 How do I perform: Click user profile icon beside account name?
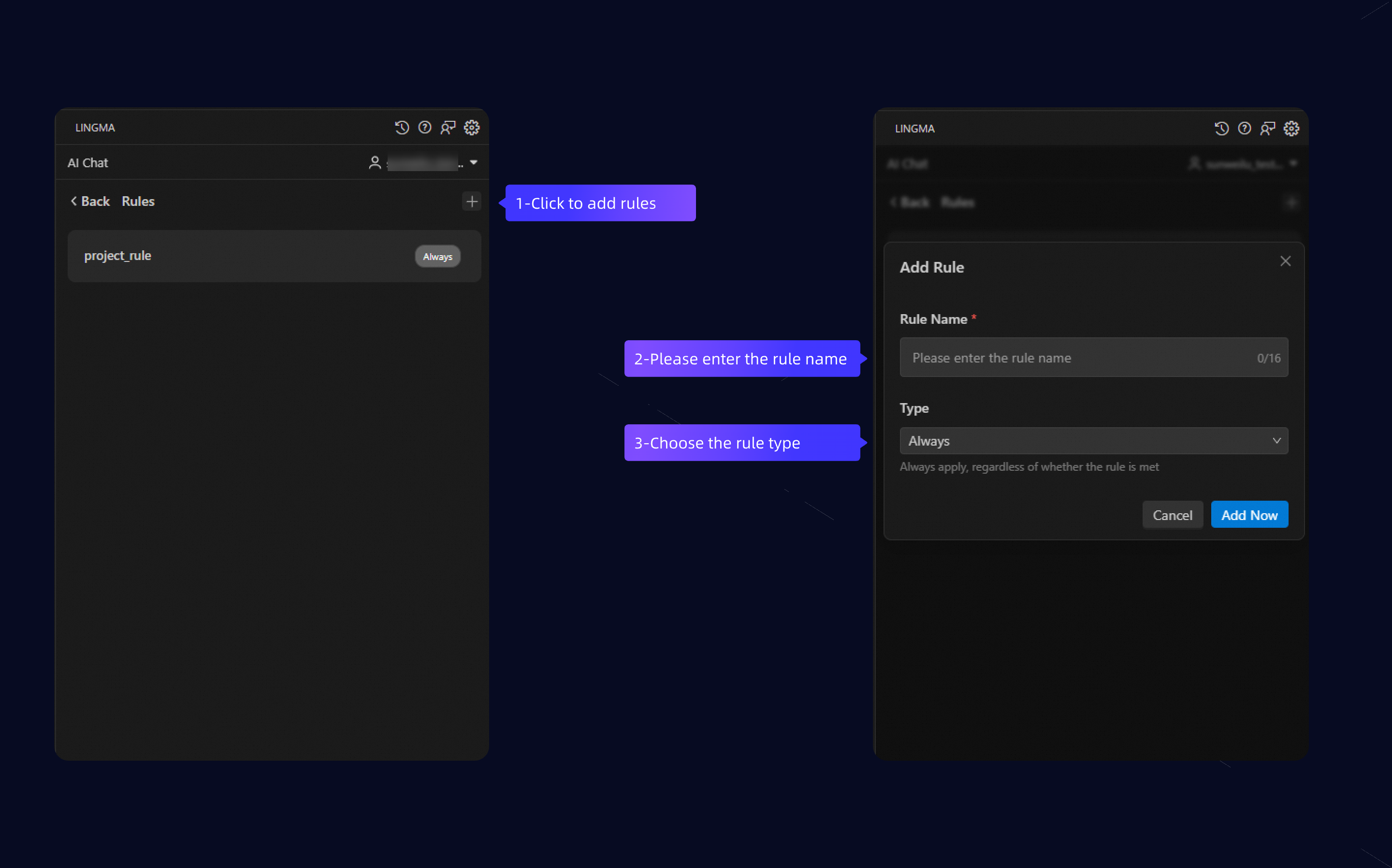(375, 163)
